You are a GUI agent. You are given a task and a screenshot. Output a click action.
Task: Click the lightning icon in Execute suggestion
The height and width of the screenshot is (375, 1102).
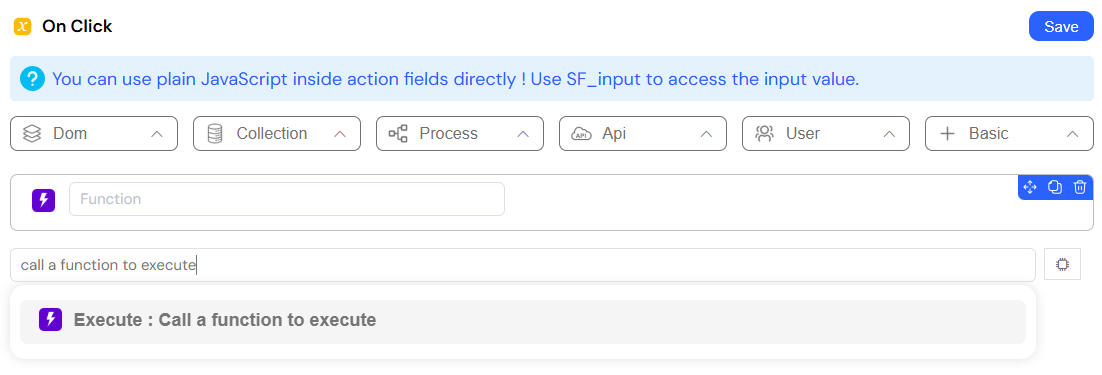click(51, 320)
